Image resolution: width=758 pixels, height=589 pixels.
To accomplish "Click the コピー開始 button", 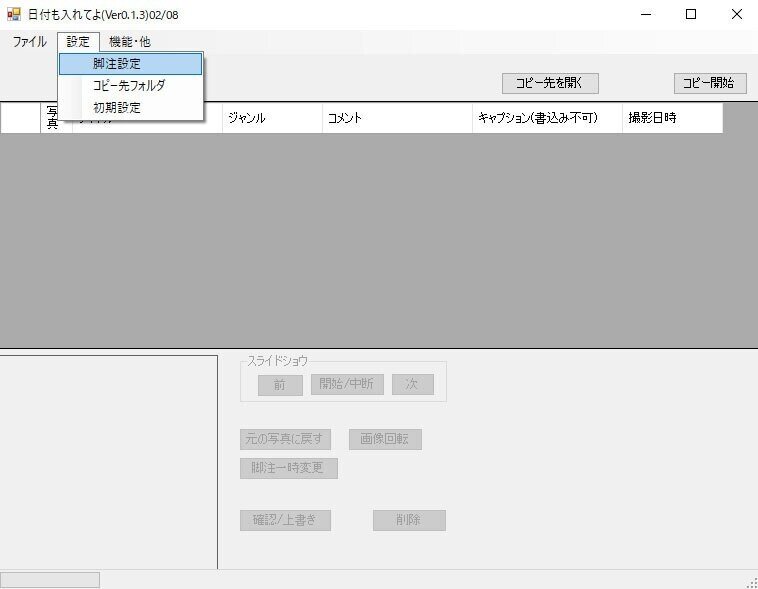I will (x=710, y=83).
